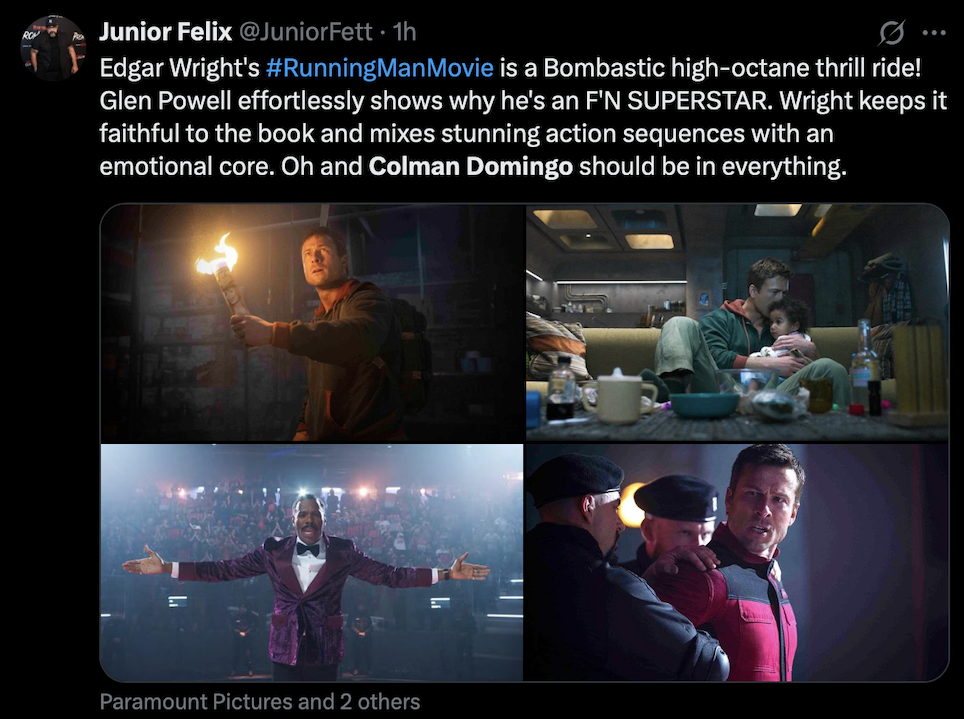View the photo of host in purple velvet jacket
The image size is (964, 719).
click(x=312, y=562)
